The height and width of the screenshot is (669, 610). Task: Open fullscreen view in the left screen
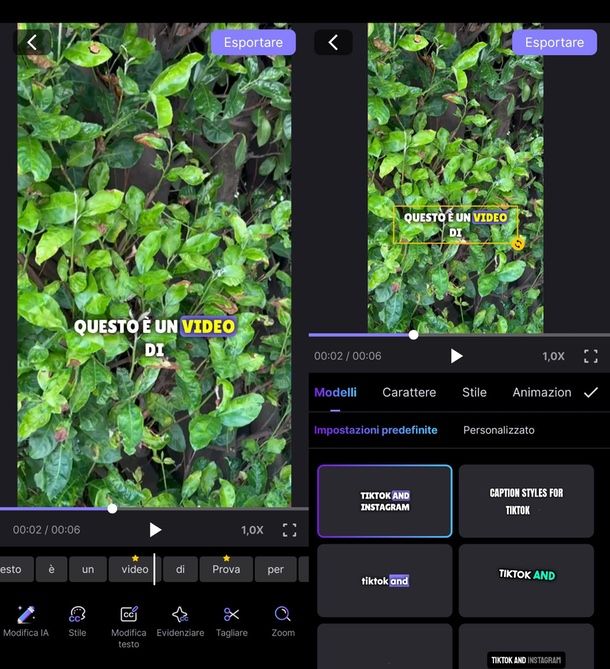(290, 530)
